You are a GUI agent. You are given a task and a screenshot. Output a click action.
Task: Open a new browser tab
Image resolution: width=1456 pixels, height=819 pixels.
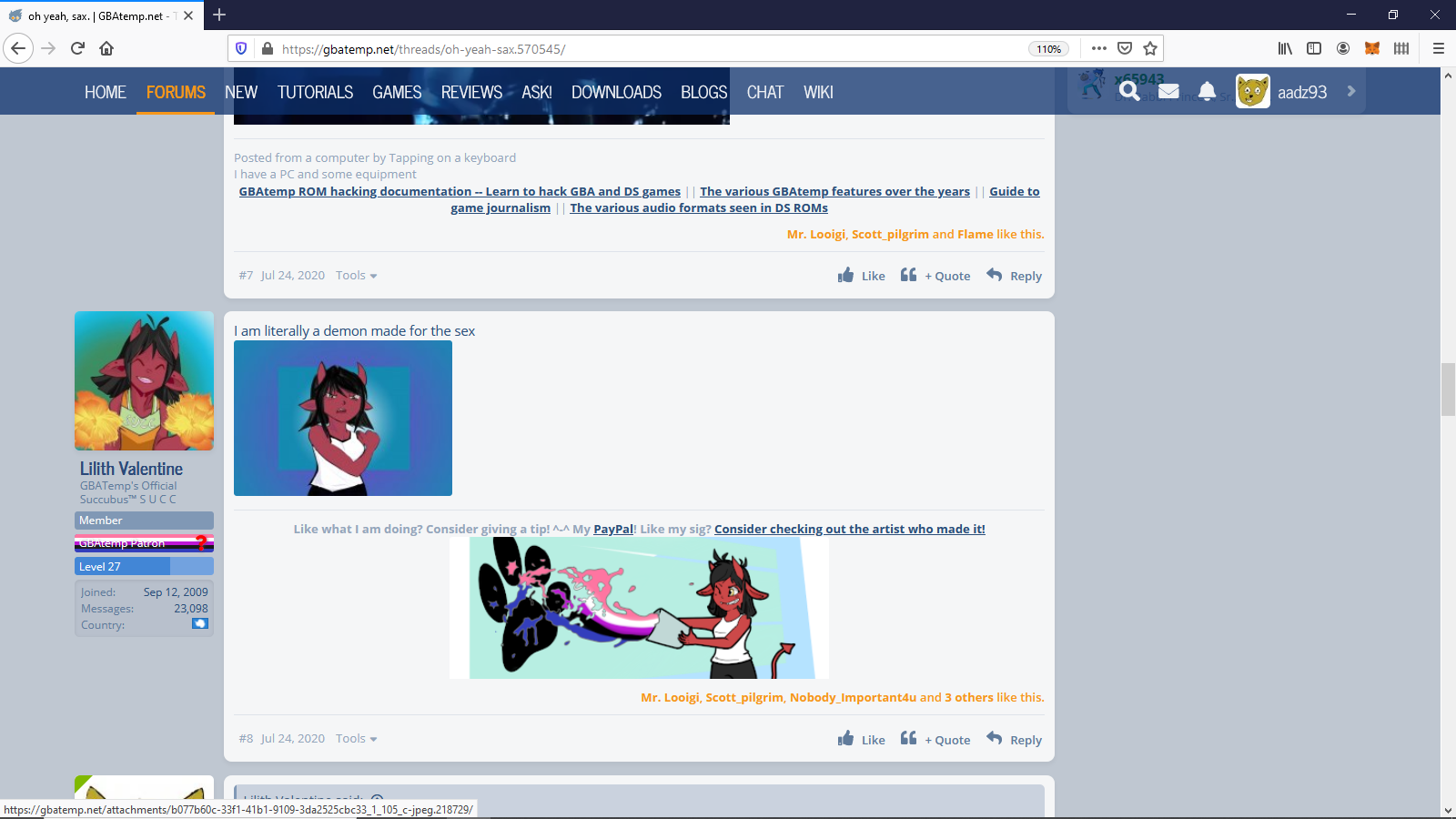pyautogui.click(x=219, y=15)
